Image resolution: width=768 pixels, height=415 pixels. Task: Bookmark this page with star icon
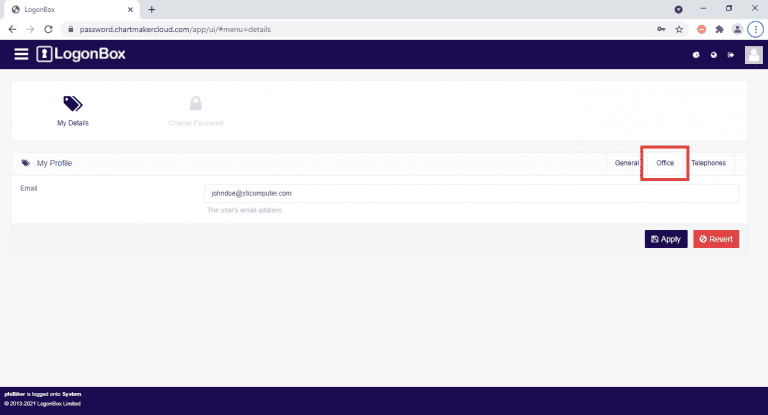(679, 29)
